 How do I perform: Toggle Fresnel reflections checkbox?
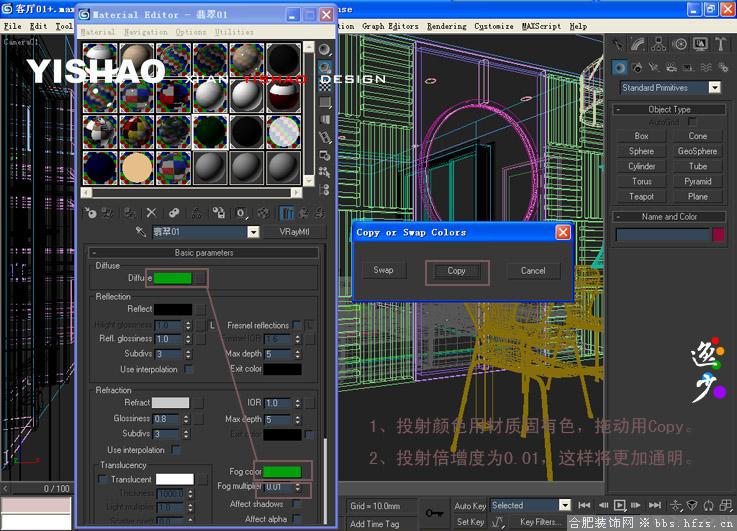297,325
